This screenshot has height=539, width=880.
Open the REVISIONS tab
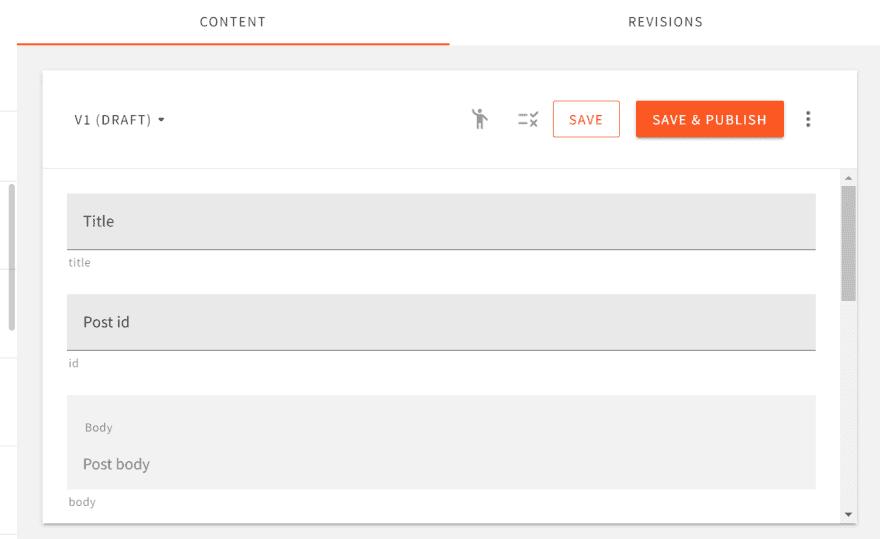click(665, 22)
